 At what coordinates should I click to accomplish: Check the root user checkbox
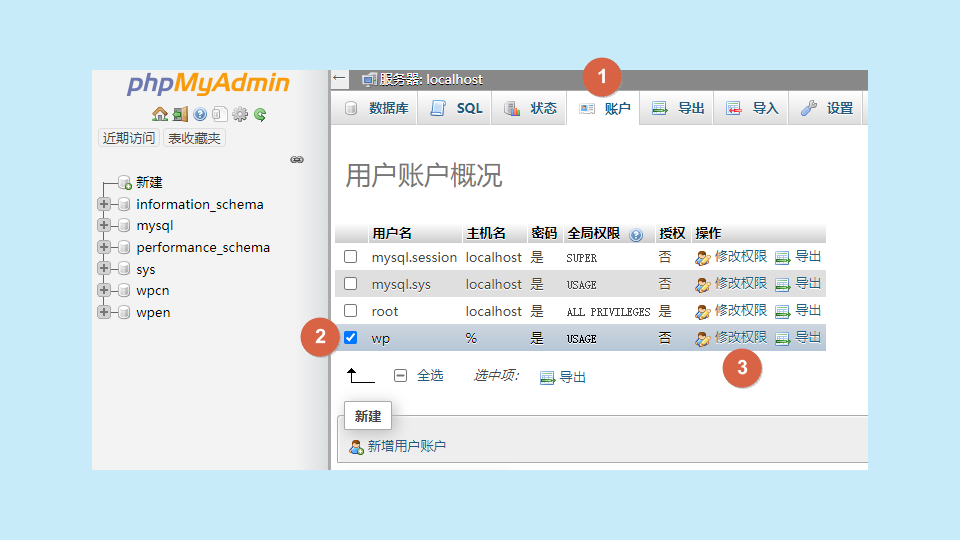point(350,310)
